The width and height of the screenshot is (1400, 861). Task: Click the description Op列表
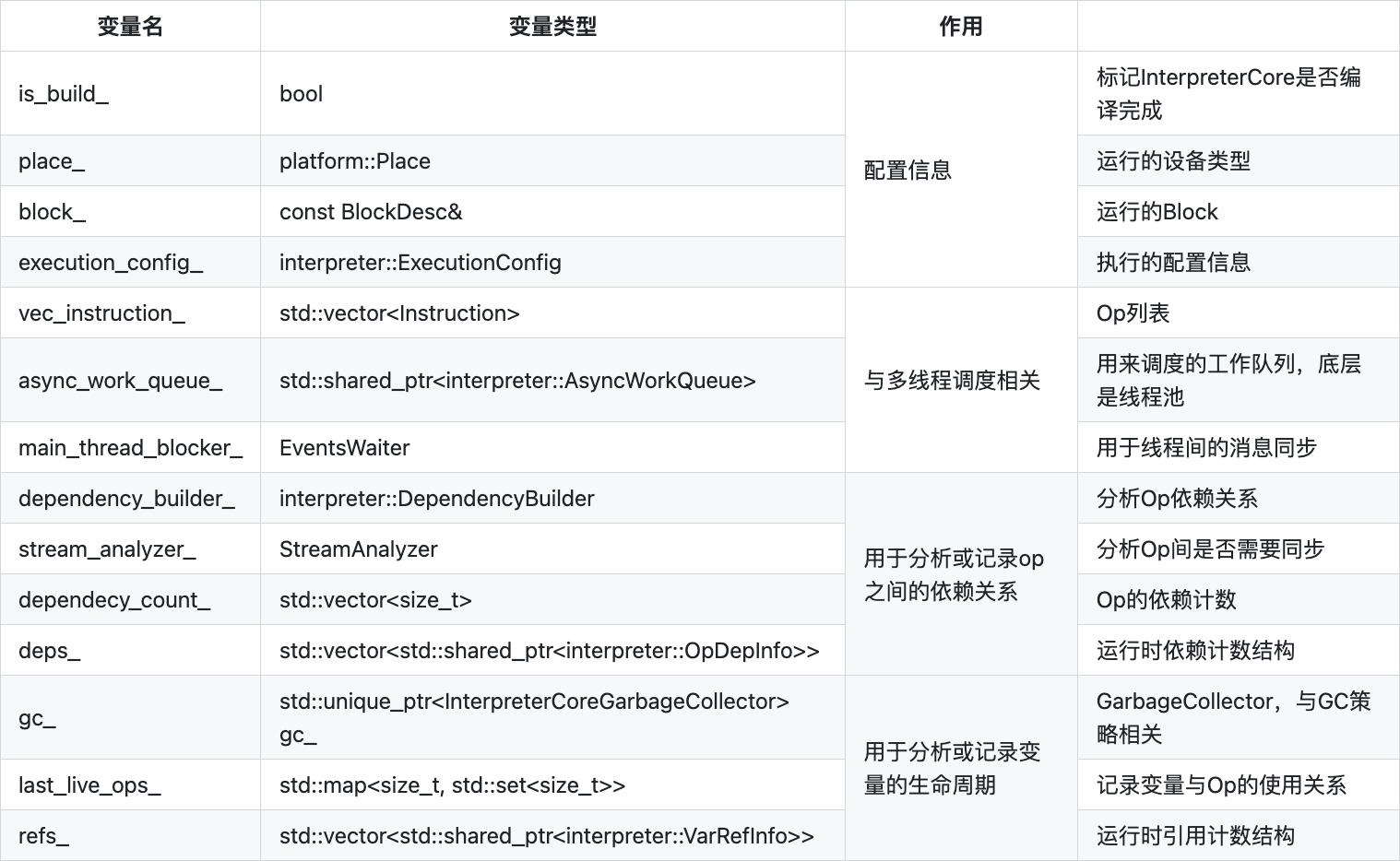pyautogui.click(x=1239, y=313)
